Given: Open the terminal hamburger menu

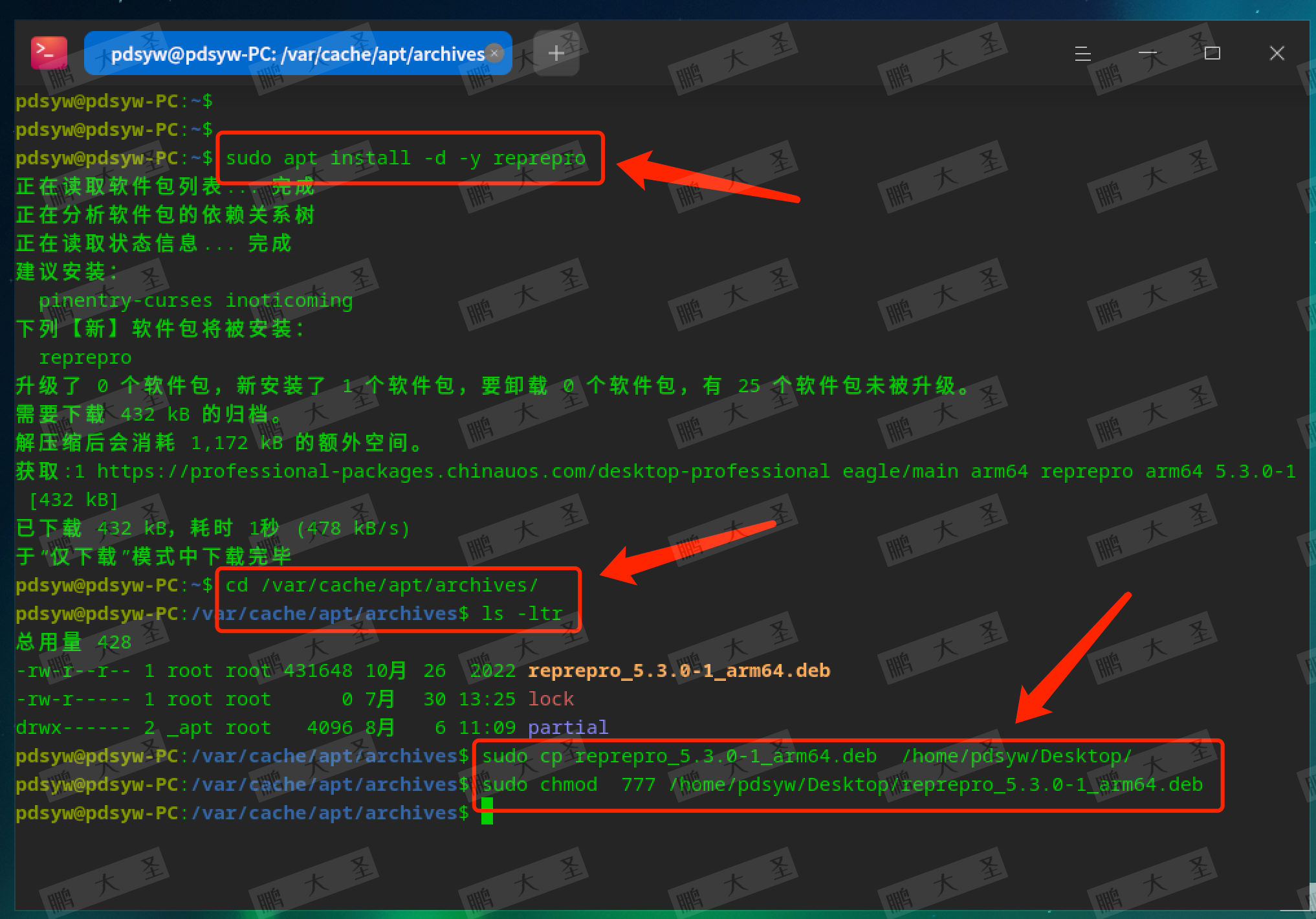Looking at the screenshot, I should [x=1082, y=53].
